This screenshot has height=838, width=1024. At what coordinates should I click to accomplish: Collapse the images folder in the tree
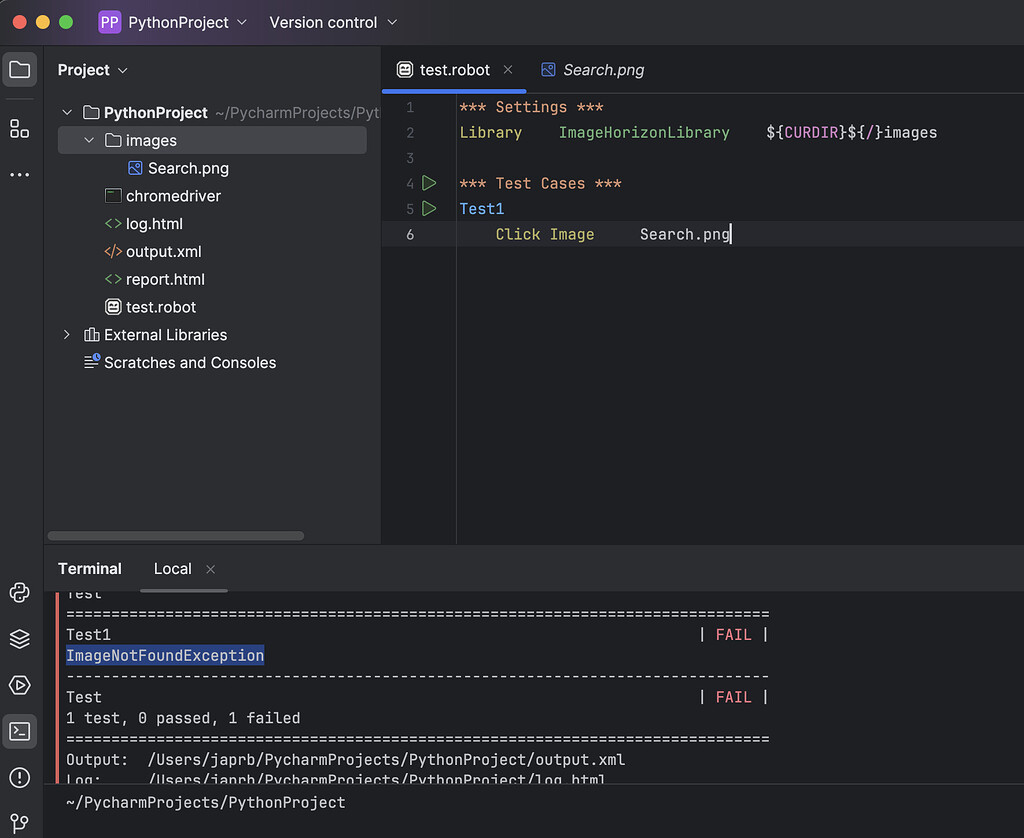click(x=88, y=140)
